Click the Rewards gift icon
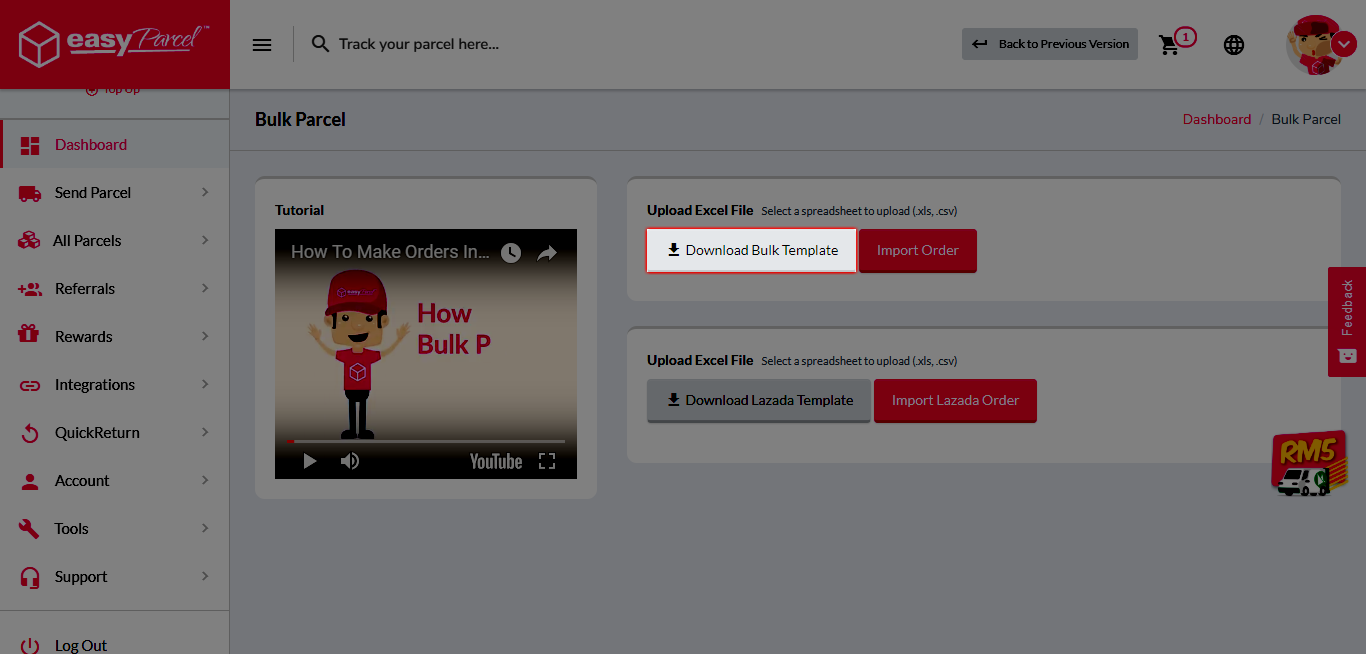This screenshot has width=1366, height=654. pyautogui.click(x=29, y=335)
